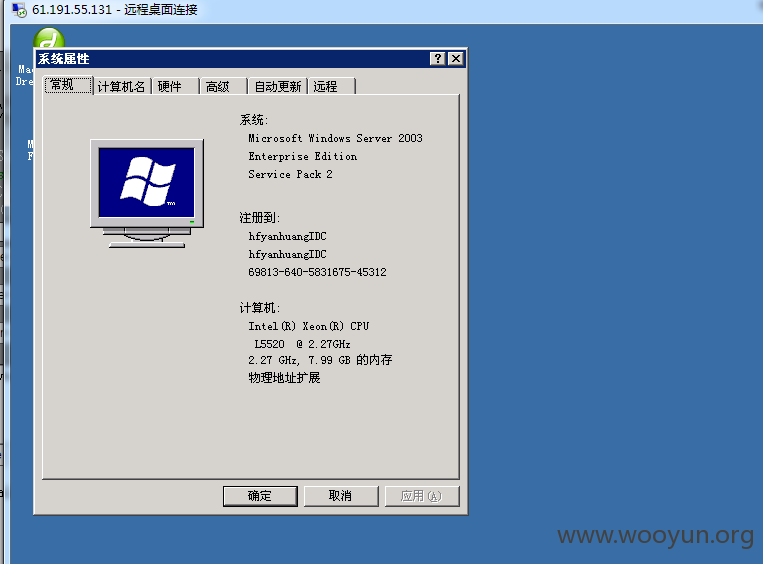Open the 硬件 tab
Viewport: 763px width, 564px height.
click(x=175, y=87)
